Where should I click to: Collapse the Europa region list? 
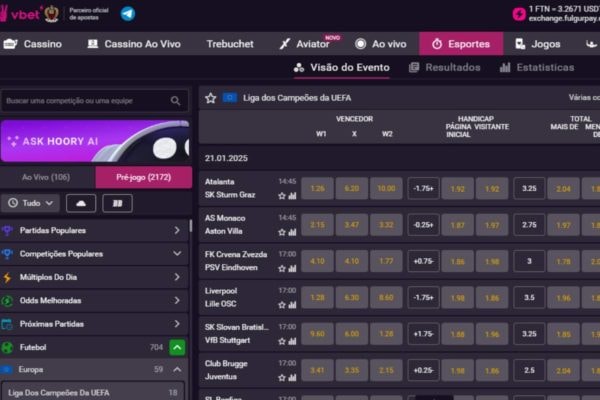(x=177, y=370)
